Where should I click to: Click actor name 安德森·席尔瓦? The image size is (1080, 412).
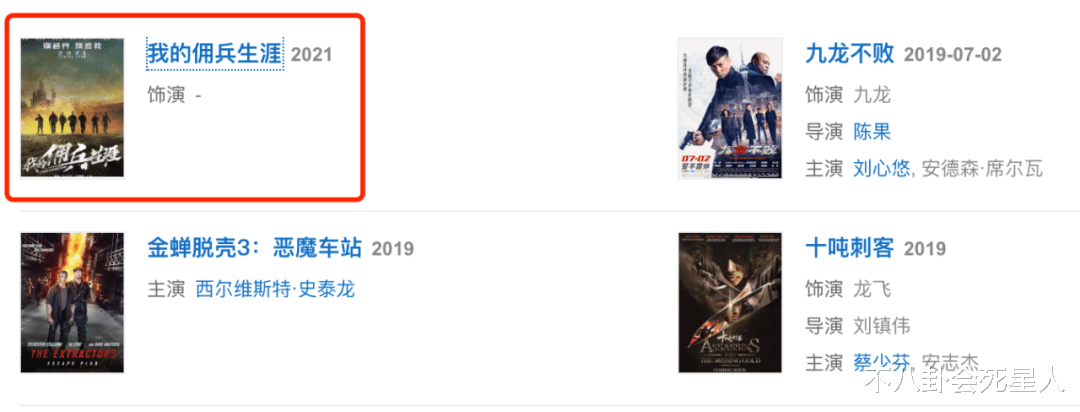[982, 168]
